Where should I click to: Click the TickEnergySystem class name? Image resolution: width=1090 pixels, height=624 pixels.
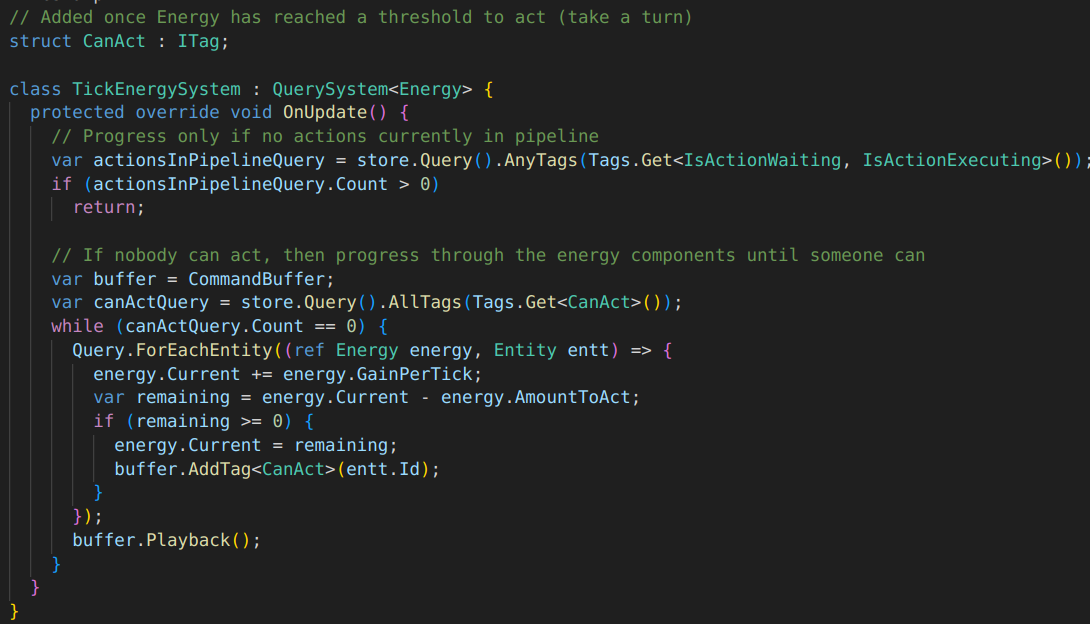tap(156, 89)
